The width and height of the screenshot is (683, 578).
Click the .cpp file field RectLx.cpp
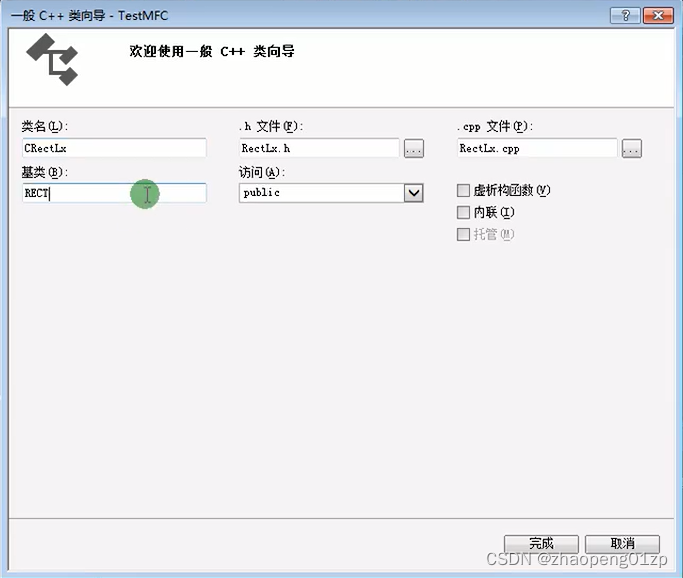click(537, 148)
